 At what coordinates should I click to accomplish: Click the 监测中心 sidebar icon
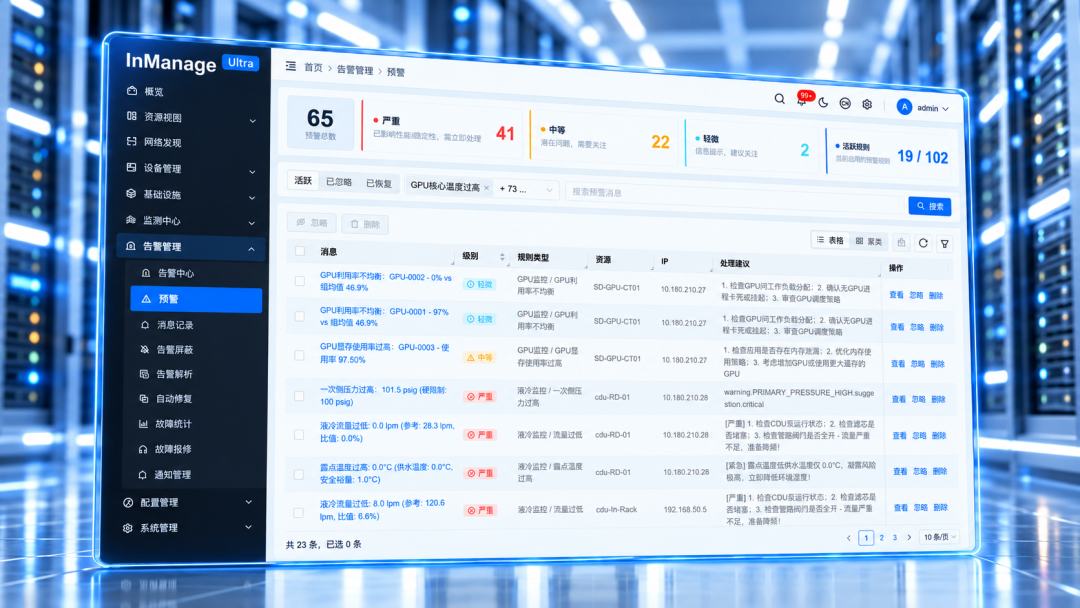click(131, 220)
